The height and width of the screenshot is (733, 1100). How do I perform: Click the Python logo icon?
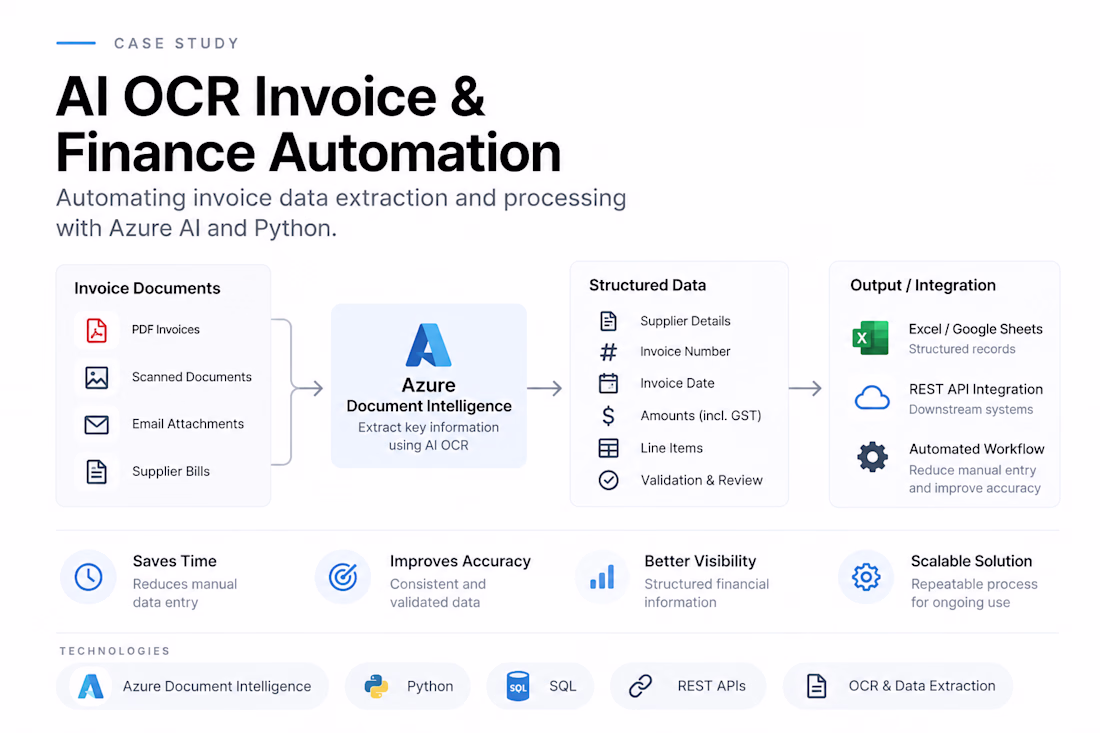[x=377, y=686]
